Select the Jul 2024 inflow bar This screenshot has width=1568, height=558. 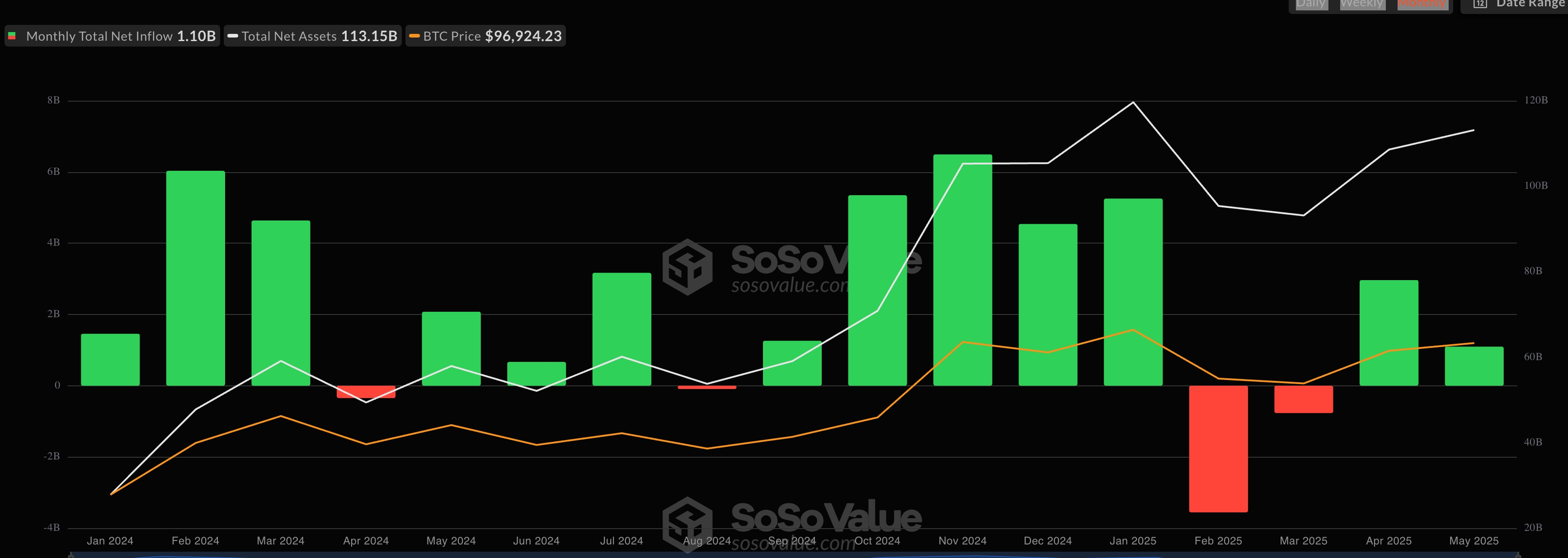(x=622, y=329)
